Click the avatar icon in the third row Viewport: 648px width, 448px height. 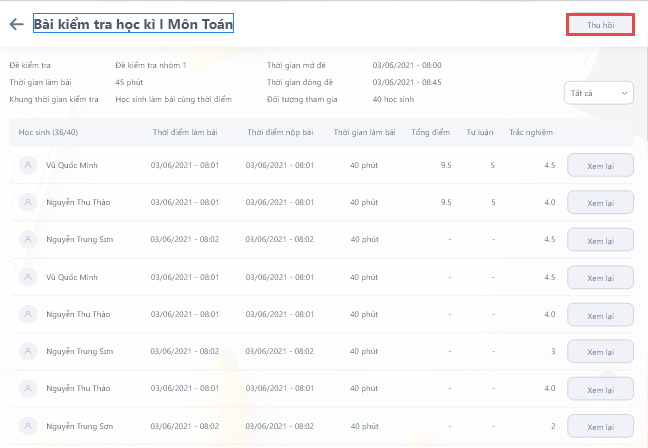[29, 240]
